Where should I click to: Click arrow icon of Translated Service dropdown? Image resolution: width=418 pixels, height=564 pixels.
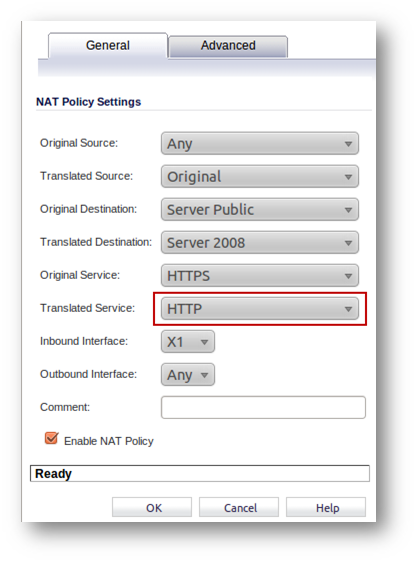point(348,309)
